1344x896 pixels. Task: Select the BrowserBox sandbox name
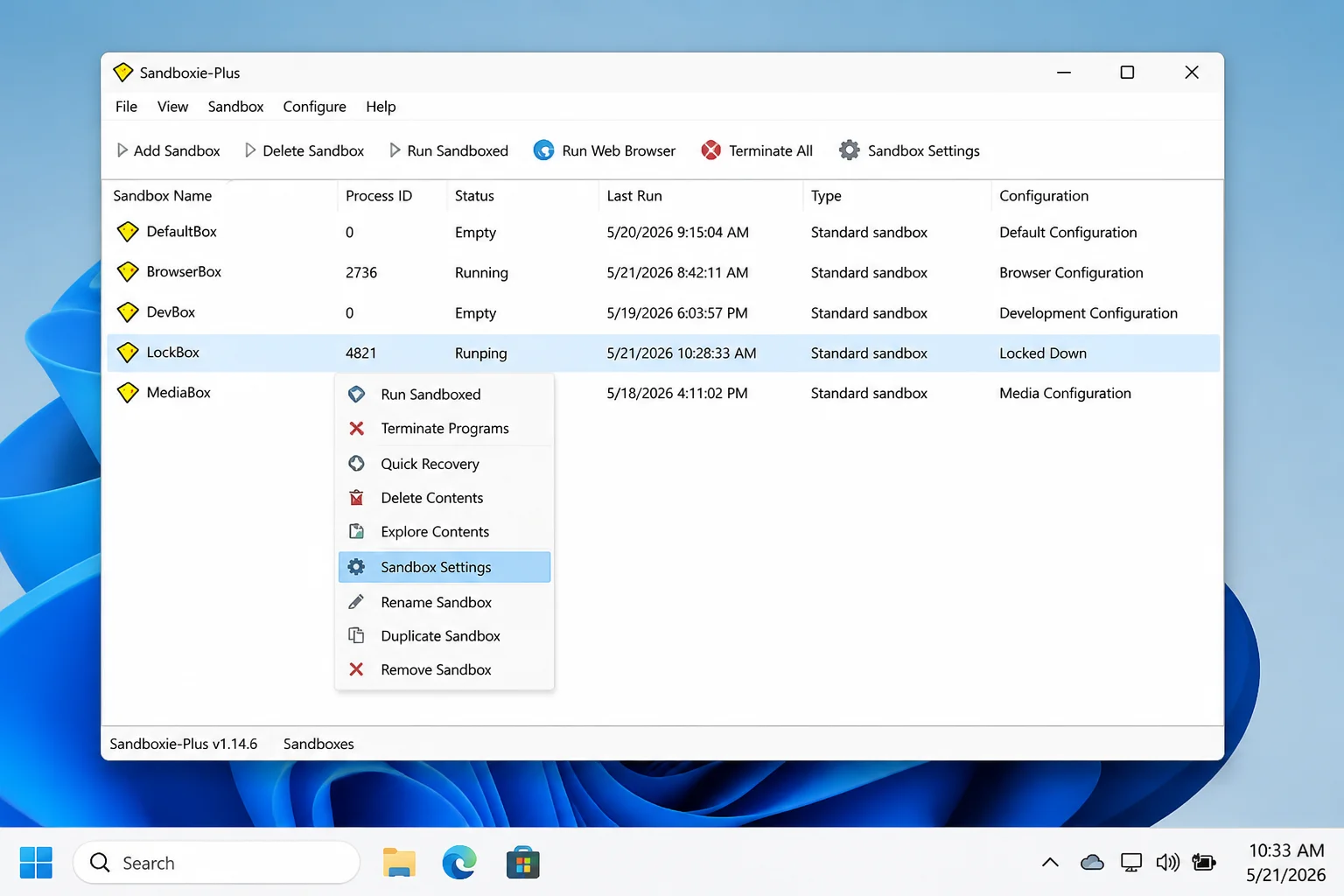pos(184,272)
